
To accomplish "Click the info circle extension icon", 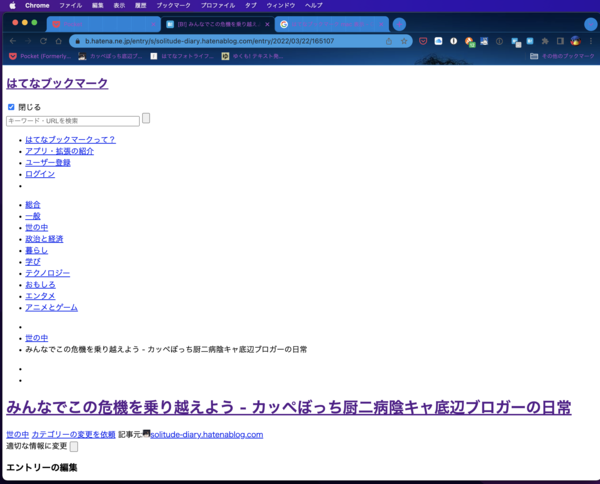I will 499,41.
